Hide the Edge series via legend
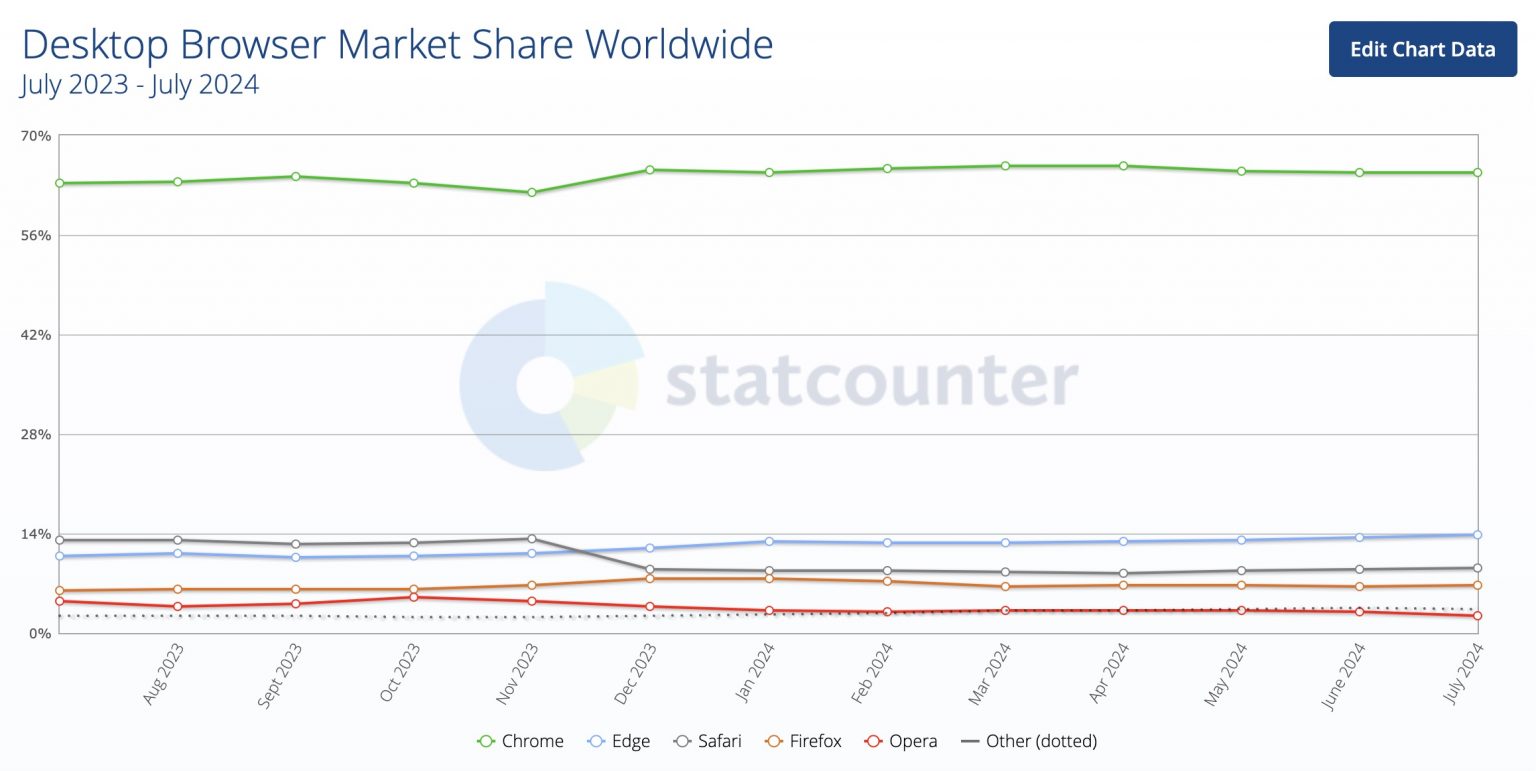The height and width of the screenshot is (771, 1536). coord(619,741)
